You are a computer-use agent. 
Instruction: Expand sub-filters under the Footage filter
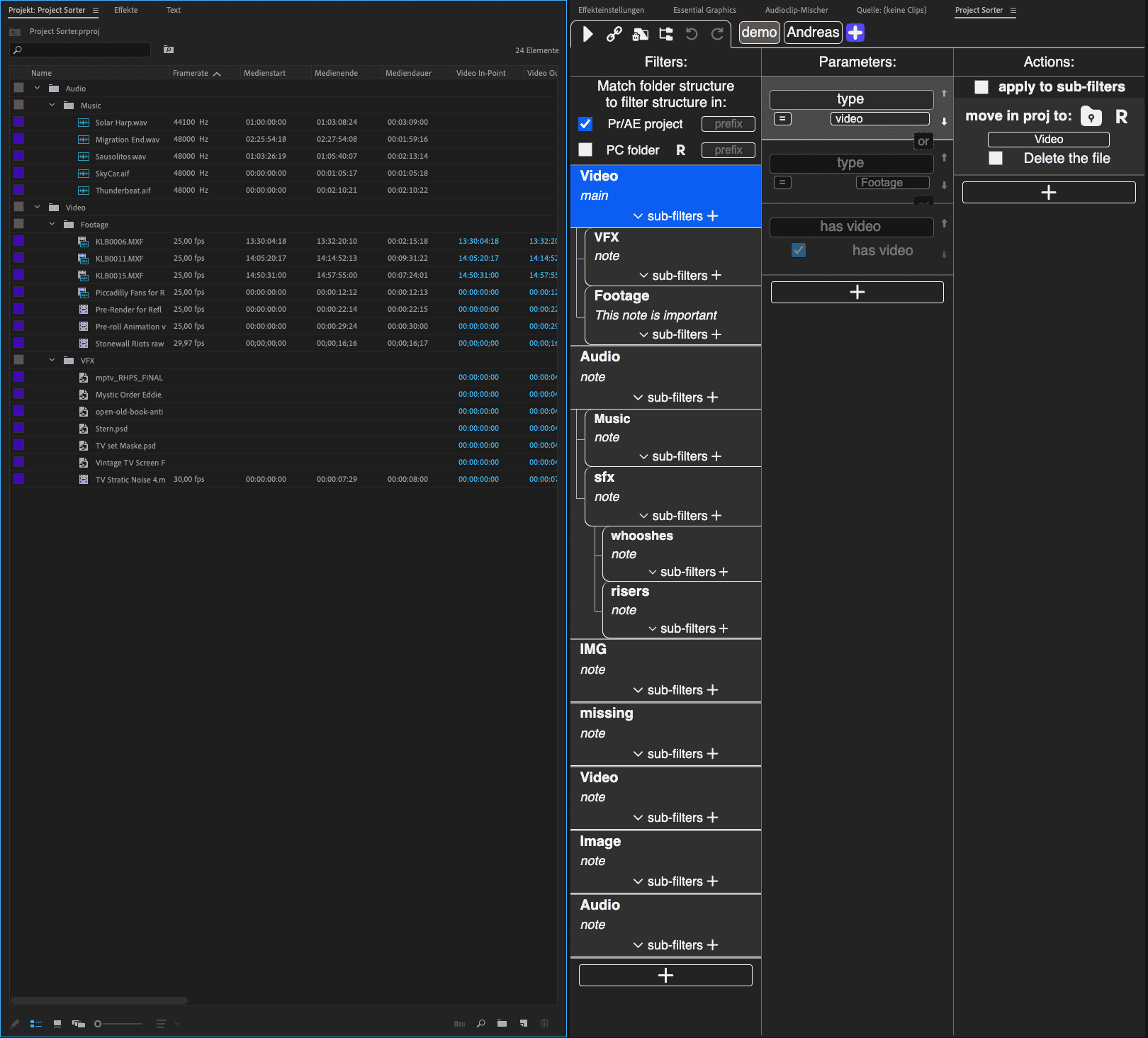643,334
